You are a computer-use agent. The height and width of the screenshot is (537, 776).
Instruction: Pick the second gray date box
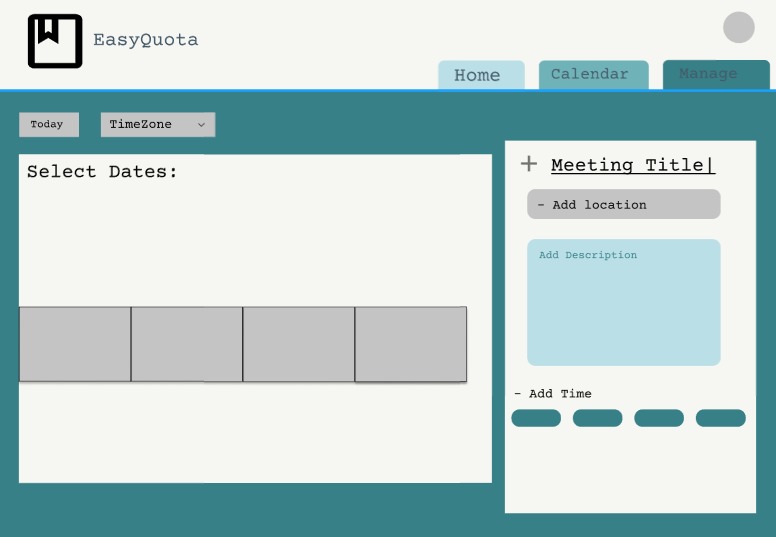[187, 344]
